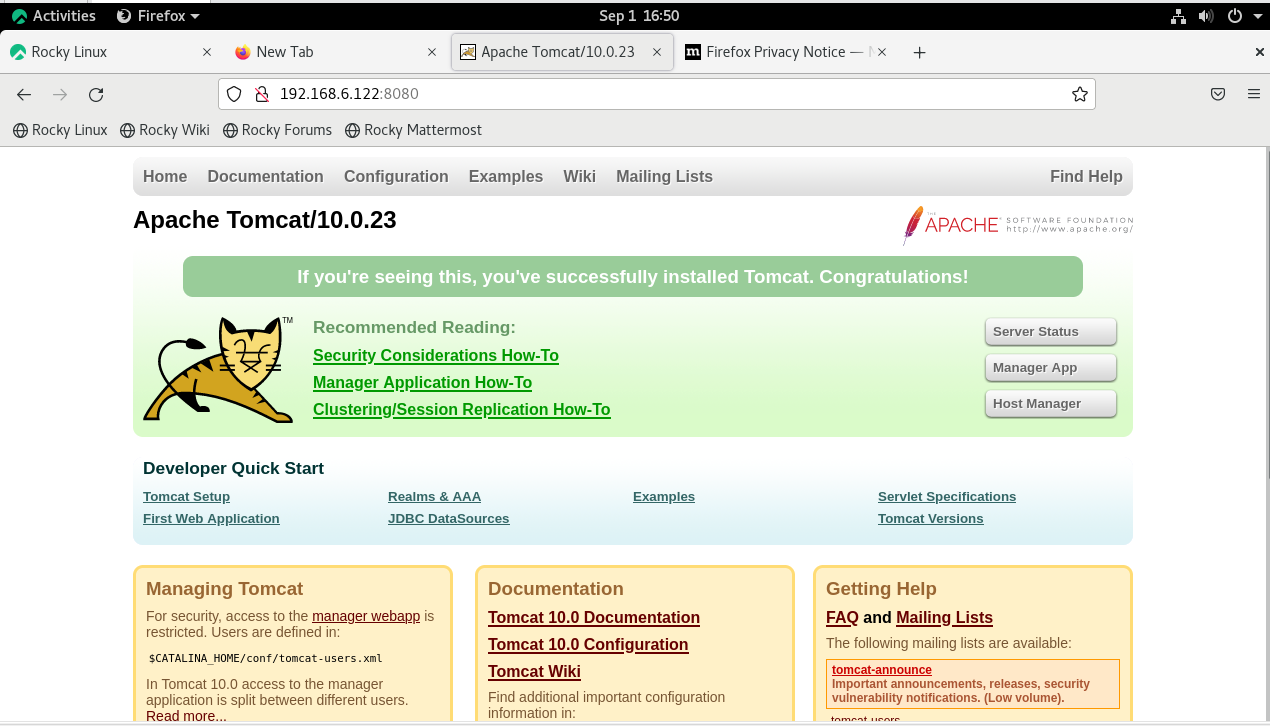This screenshot has width=1270, height=726.
Task: Click the Manager App button
Action: pos(1050,368)
